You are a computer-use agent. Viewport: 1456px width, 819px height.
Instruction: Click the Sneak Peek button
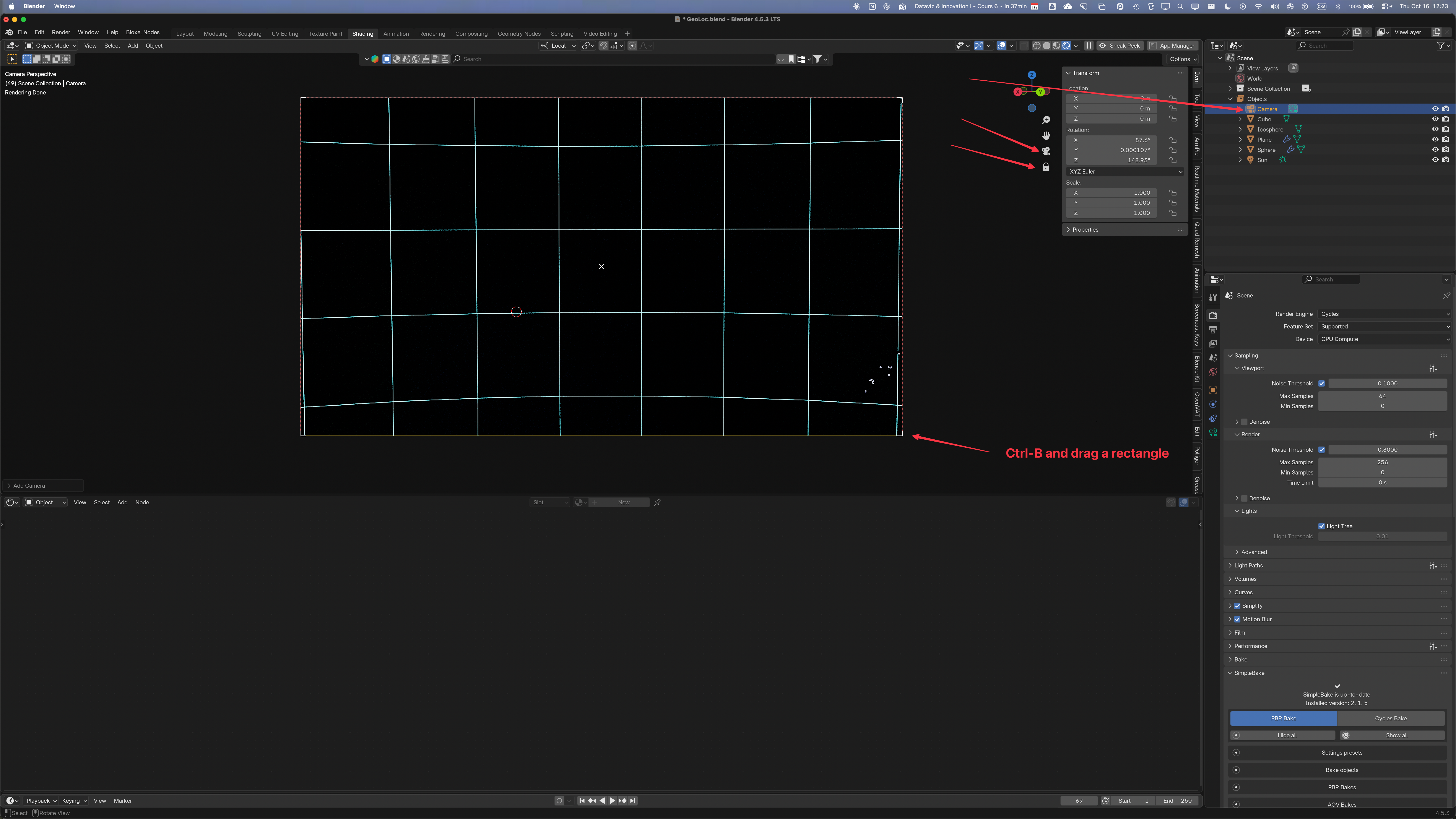[1120, 46]
